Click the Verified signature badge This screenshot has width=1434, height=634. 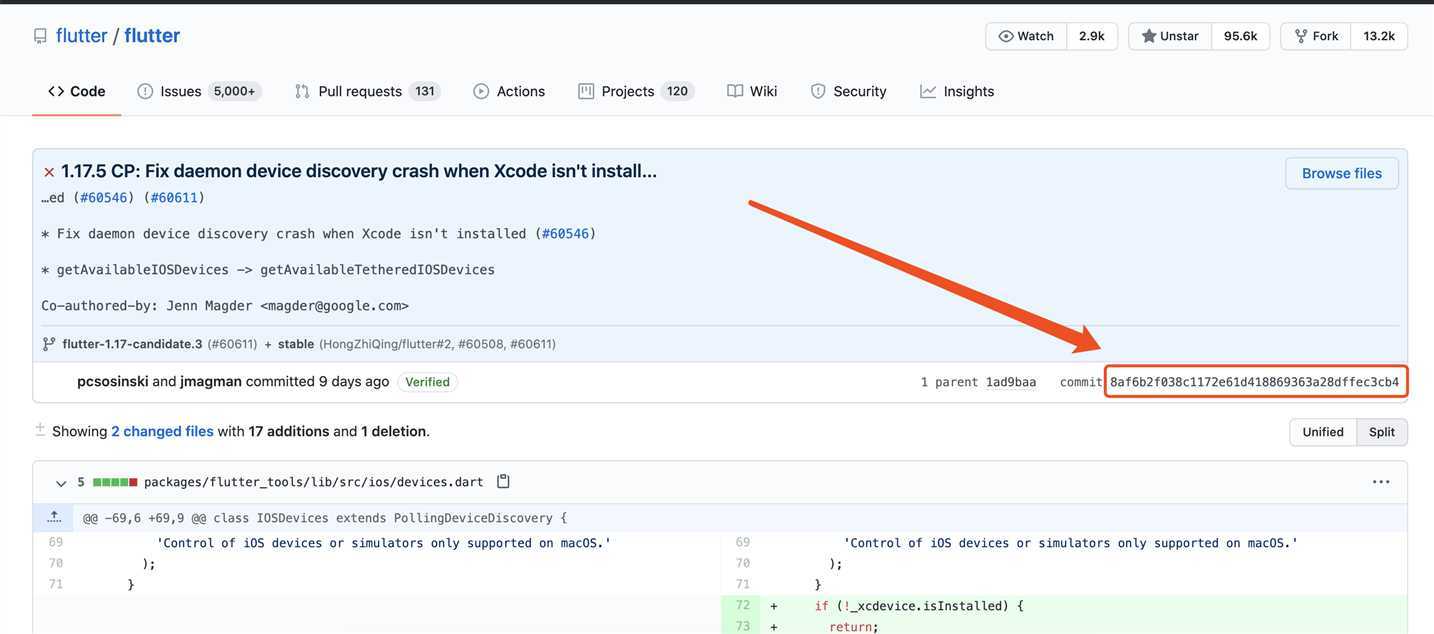(x=427, y=382)
